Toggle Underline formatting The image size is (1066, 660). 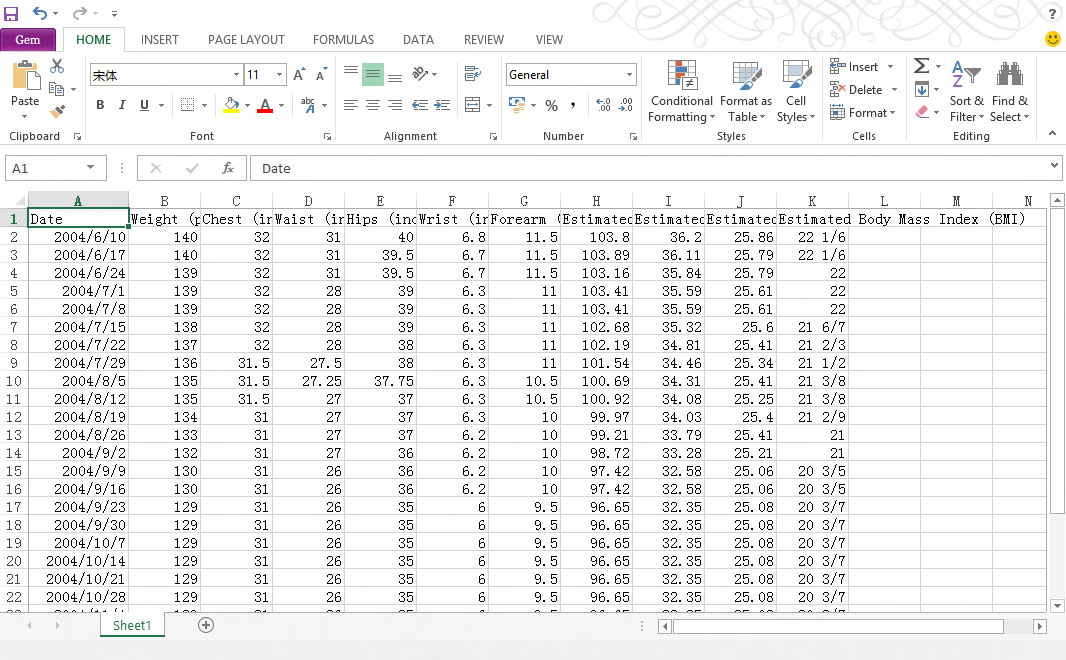pyautogui.click(x=144, y=105)
